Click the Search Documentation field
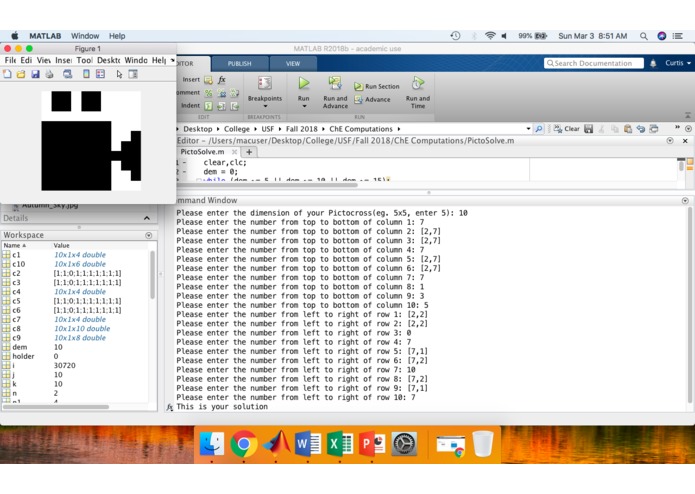The image size is (695, 494). point(593,64)
